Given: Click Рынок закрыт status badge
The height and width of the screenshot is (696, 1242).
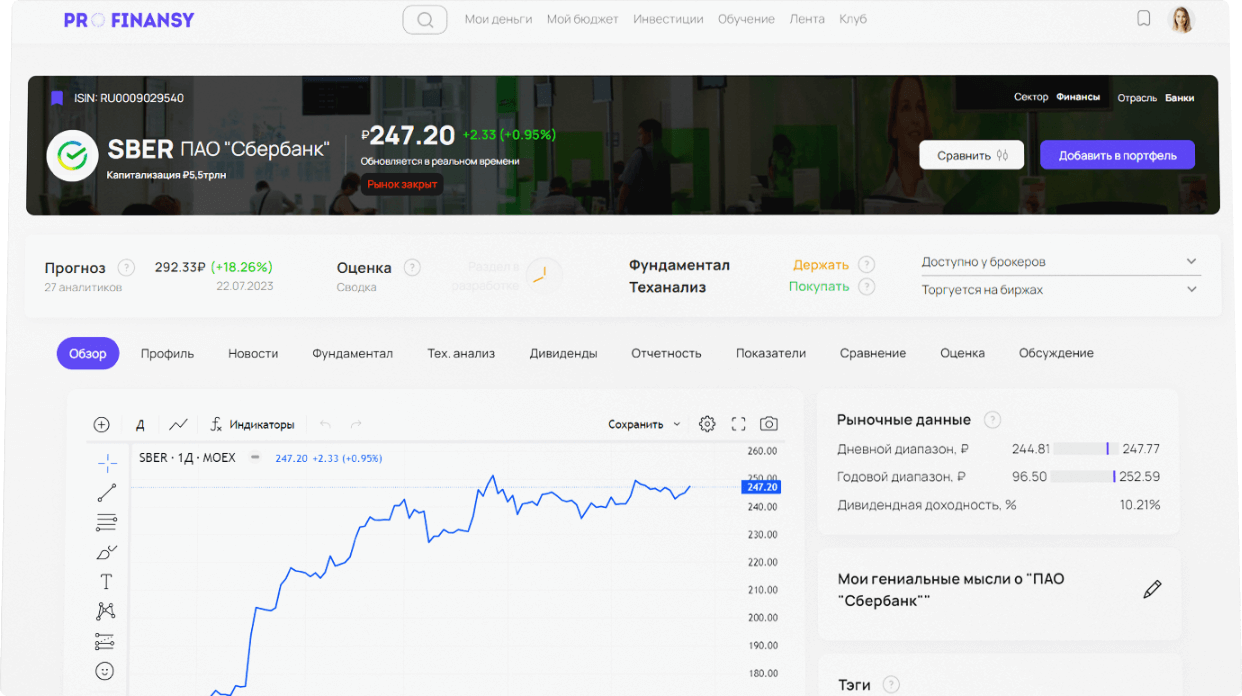Looking at the screenshot, I should coord(402,184).
